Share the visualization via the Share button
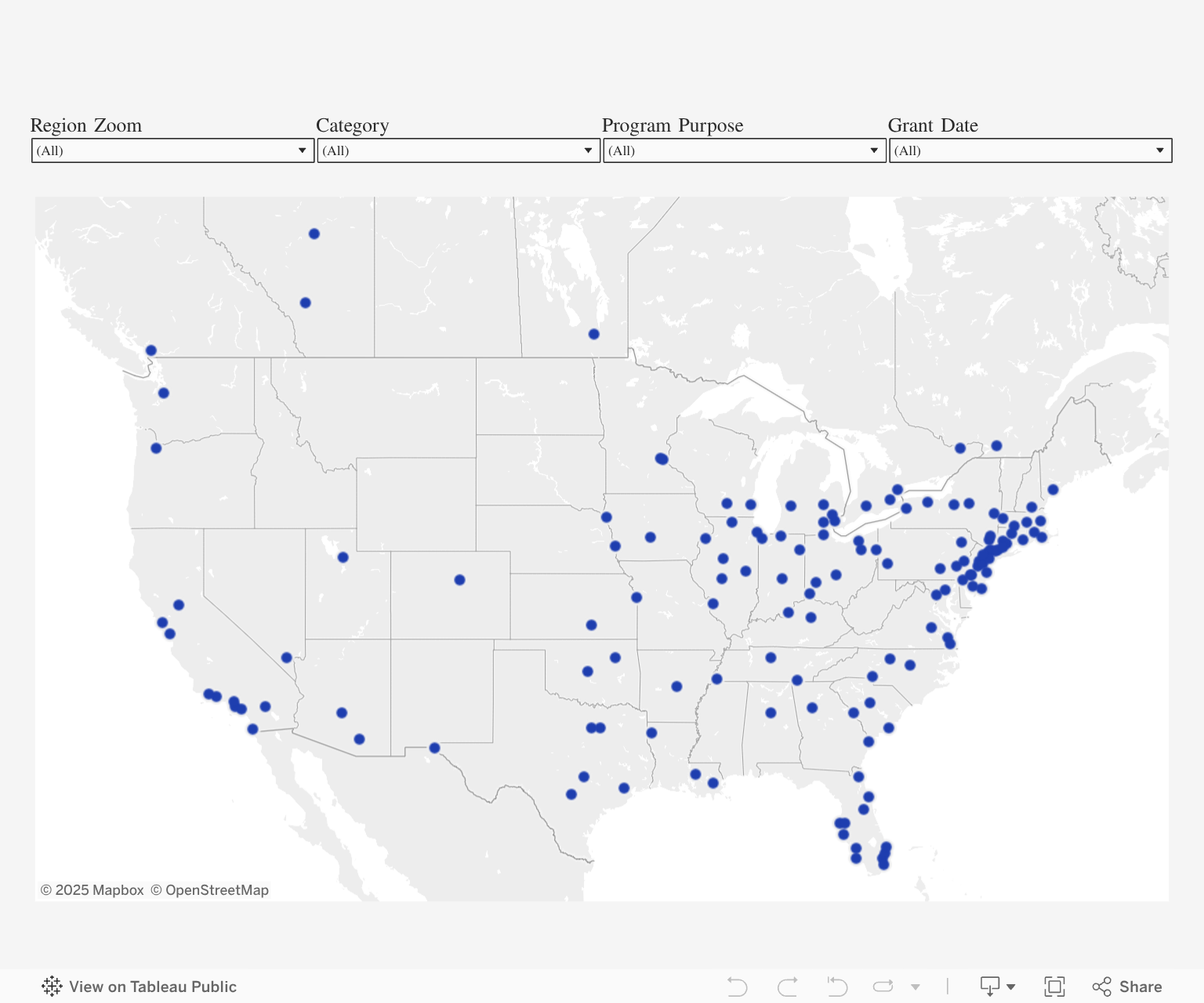The width and height of the screenshot is (1204, 1003). coord(1127,987)
